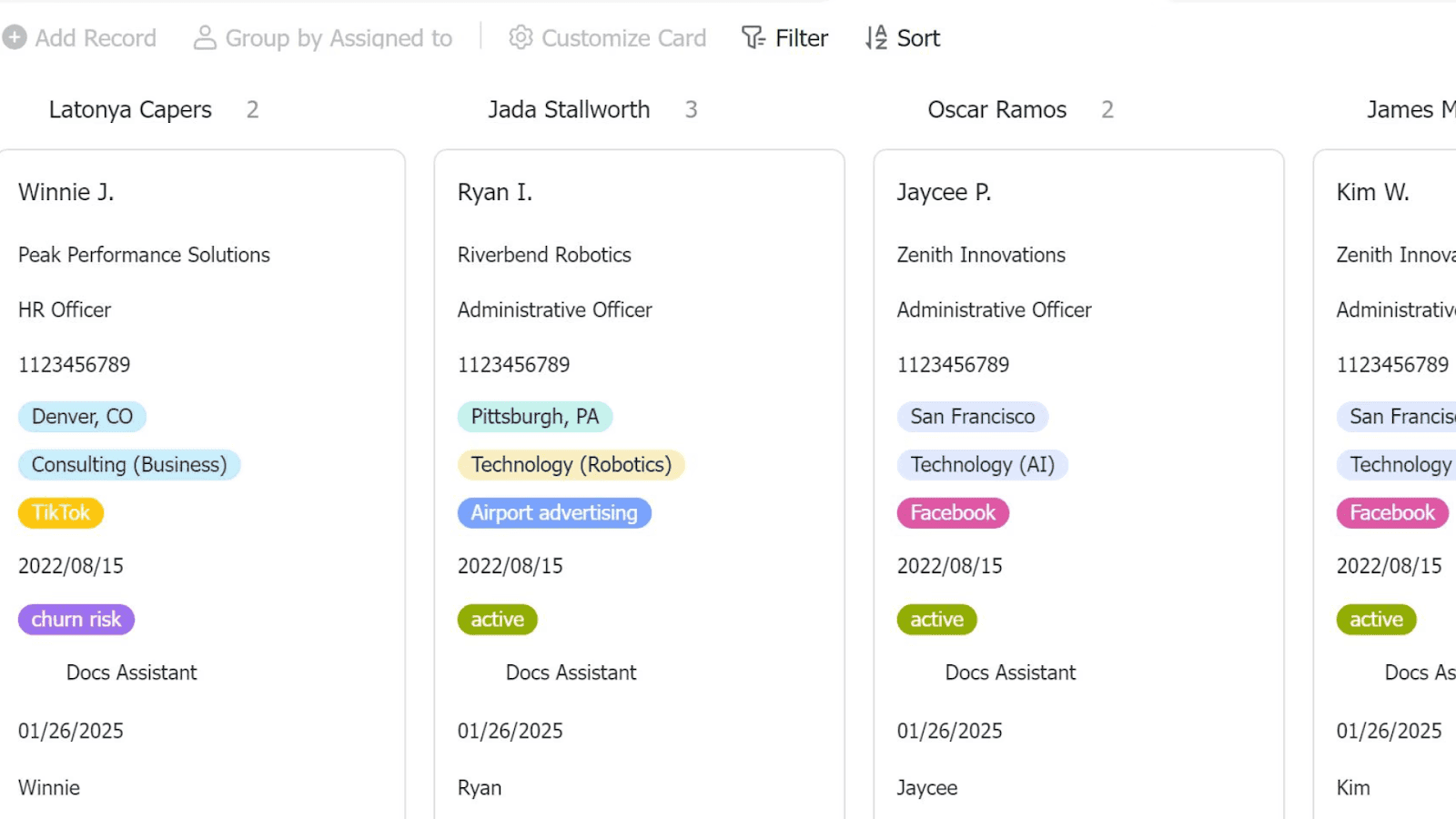
Task: Click Docs Assistant on Jaycee's card
Action: click(1010, 672)
